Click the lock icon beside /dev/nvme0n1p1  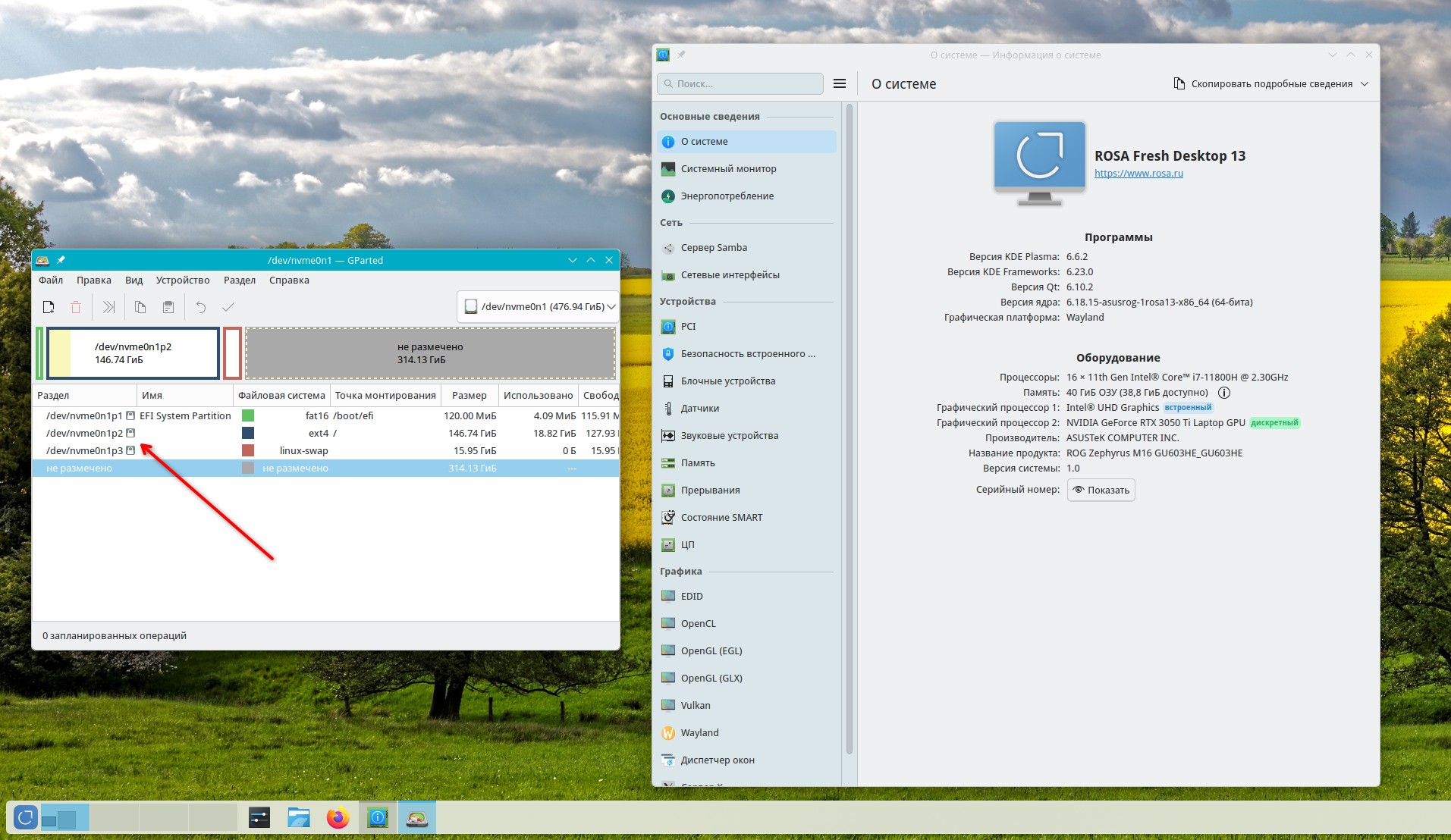tap(130, 415)
